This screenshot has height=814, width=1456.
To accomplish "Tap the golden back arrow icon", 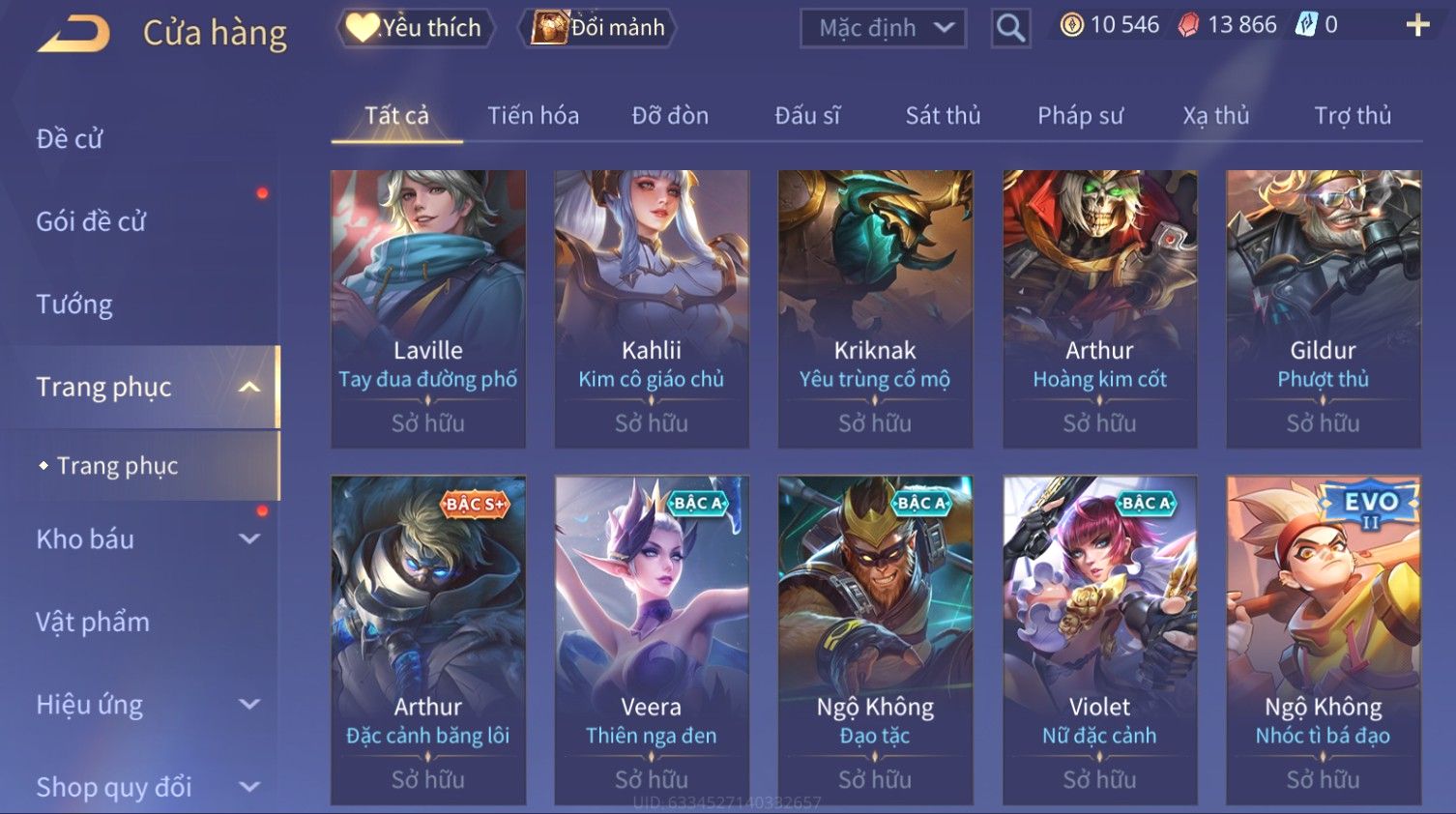I will (x=73, y=34).
